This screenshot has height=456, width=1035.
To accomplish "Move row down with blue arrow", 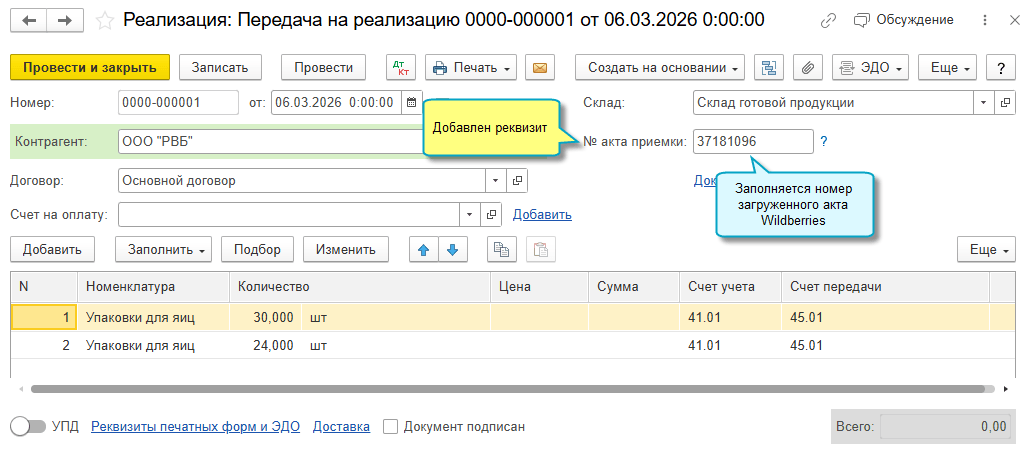I will click(x=453, y=249).
